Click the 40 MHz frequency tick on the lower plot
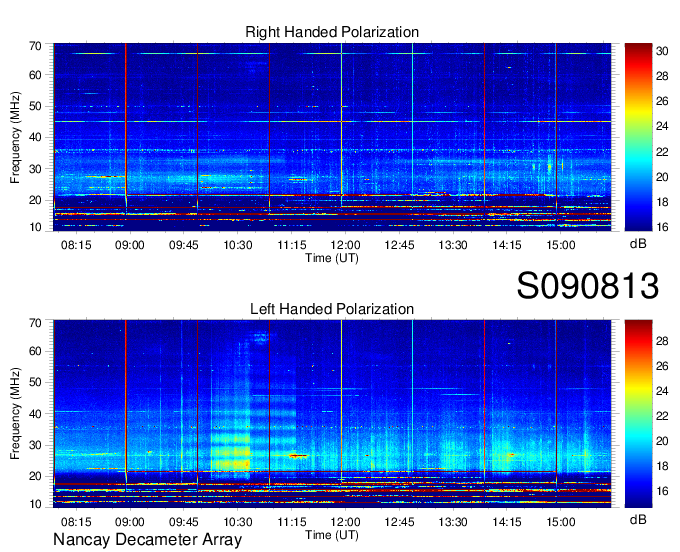This screenshot has height=552, width=680. (x=35, y=414)
